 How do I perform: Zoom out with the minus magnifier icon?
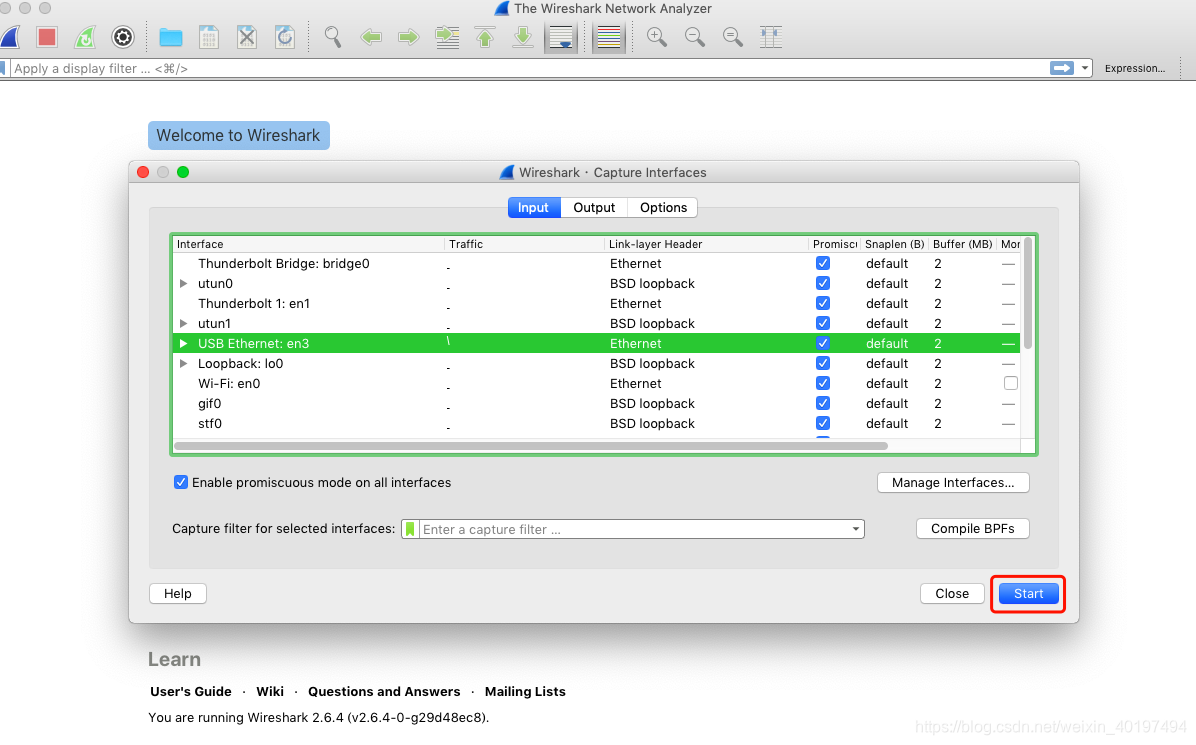click(695, 37)
